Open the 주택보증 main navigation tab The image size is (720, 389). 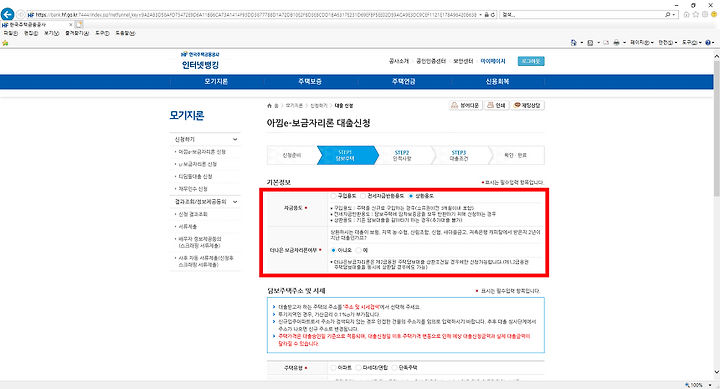pos(310,81)
